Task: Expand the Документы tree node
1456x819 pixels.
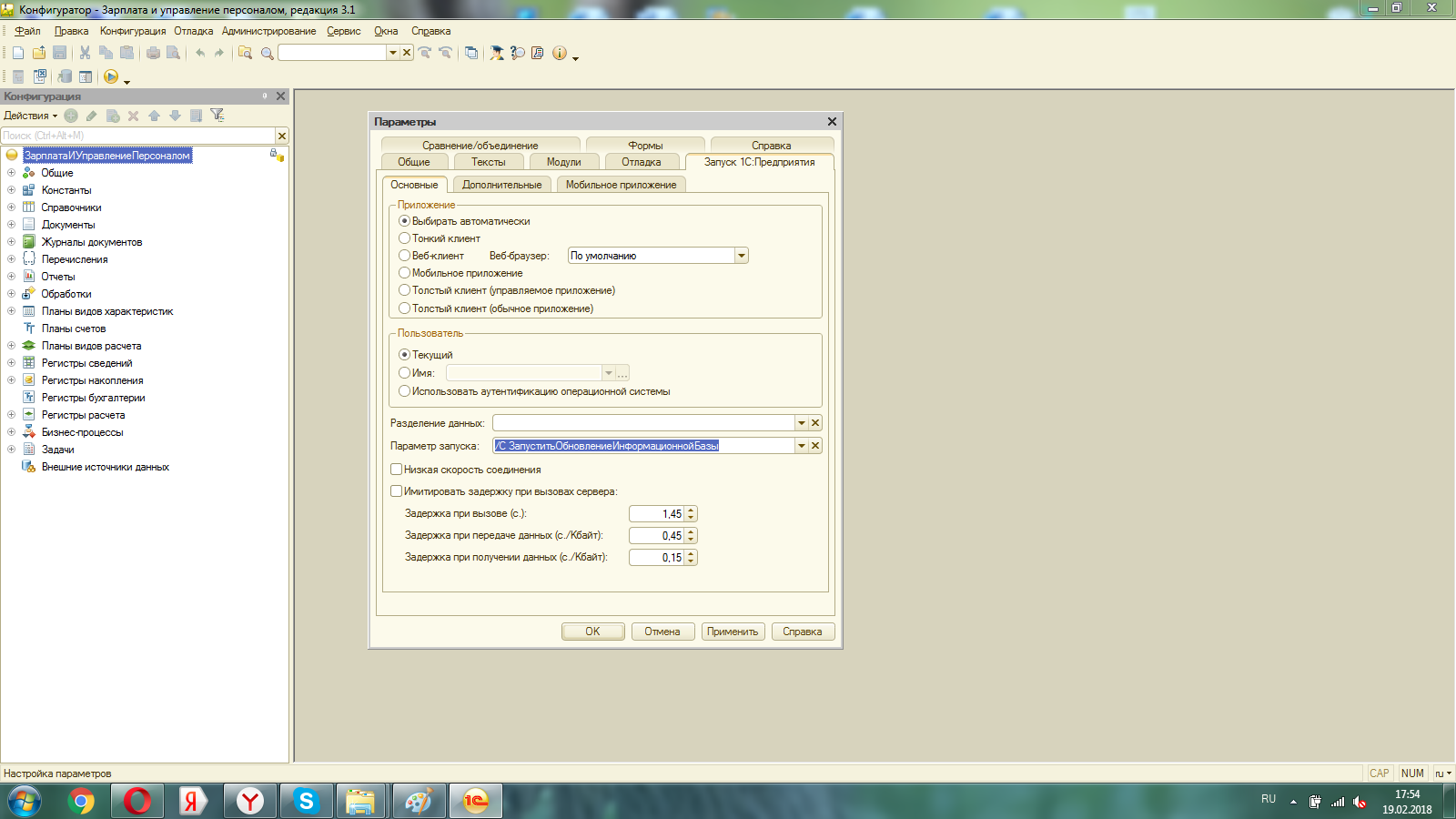Action: pyautogui.click(x=11, y=225)
